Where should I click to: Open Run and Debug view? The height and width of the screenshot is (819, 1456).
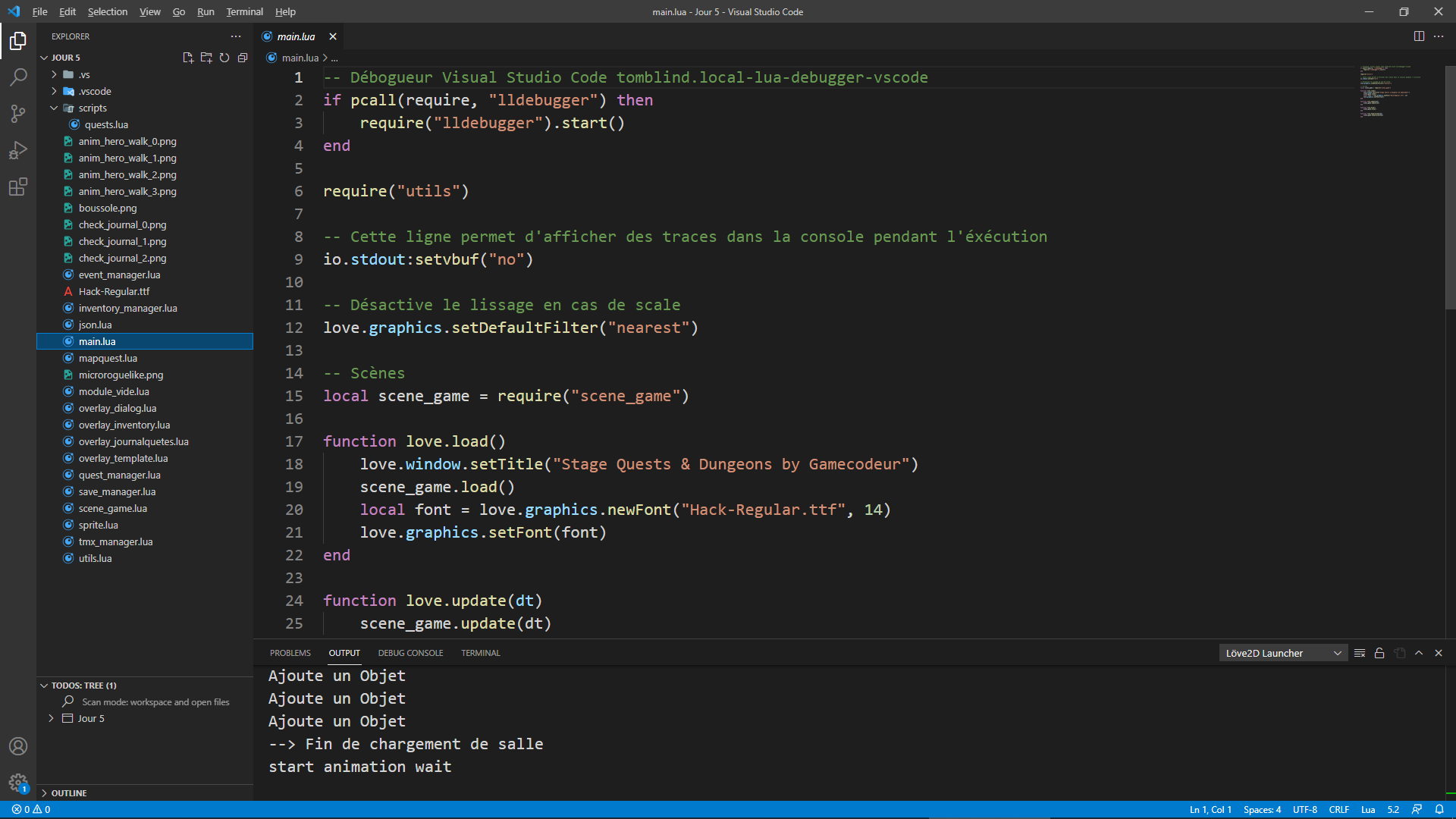pyautogui.click(x=18, y=150)
